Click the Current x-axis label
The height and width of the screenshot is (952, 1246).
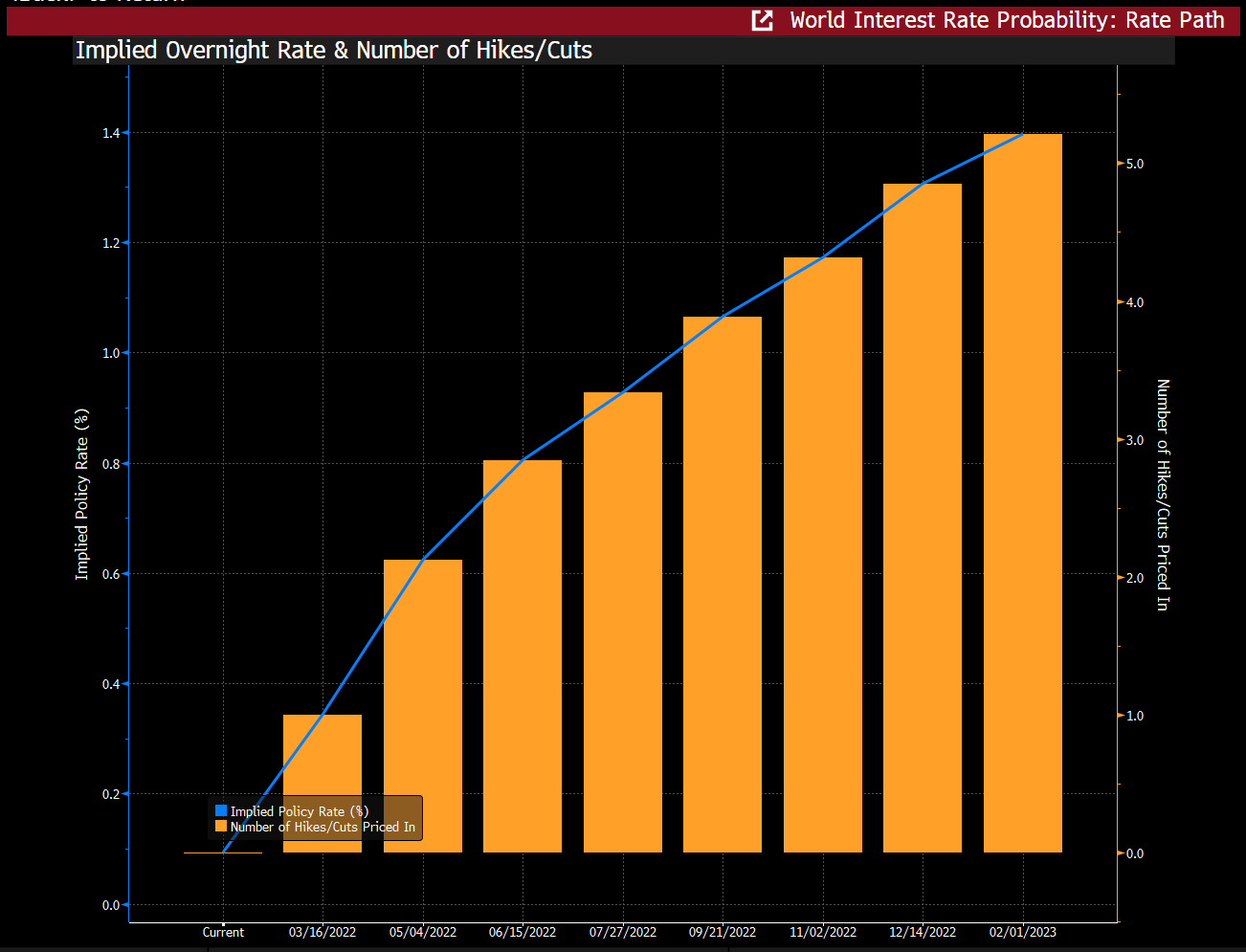click(x=223, y=932)
